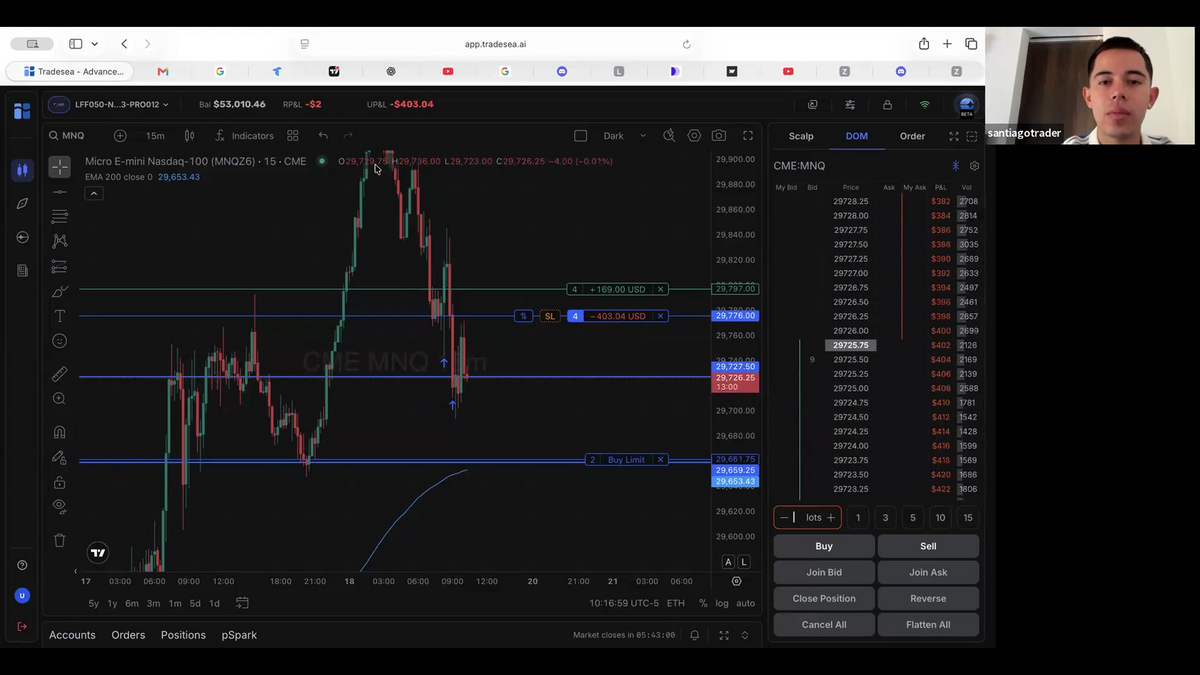Select the crosshair cursor tool
Image resolution: width=1200 pixels, height=675 pixels.
pyautogui.click(x=60, y=167)
